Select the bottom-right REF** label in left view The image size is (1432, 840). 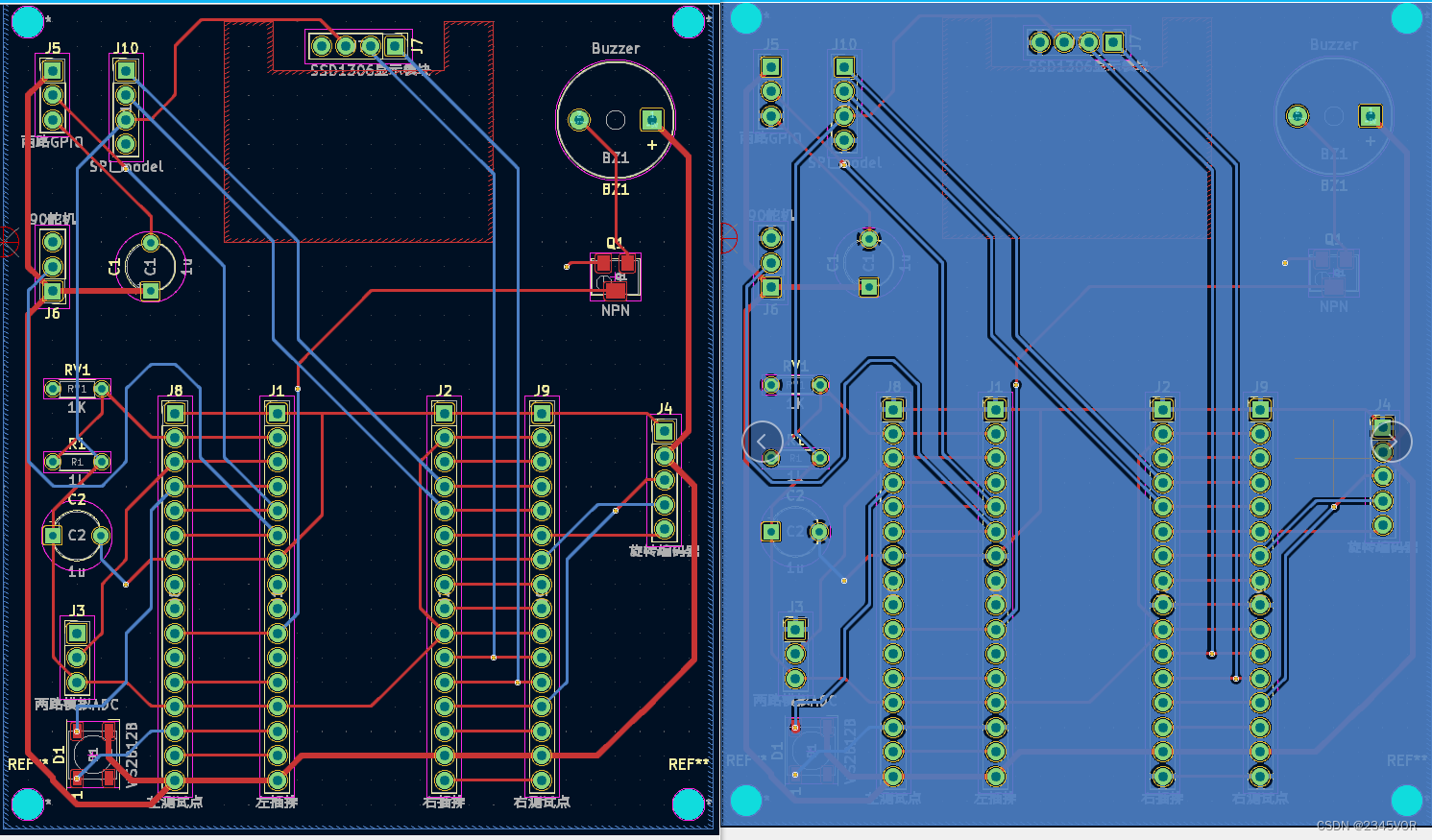(x=689, y=764)
